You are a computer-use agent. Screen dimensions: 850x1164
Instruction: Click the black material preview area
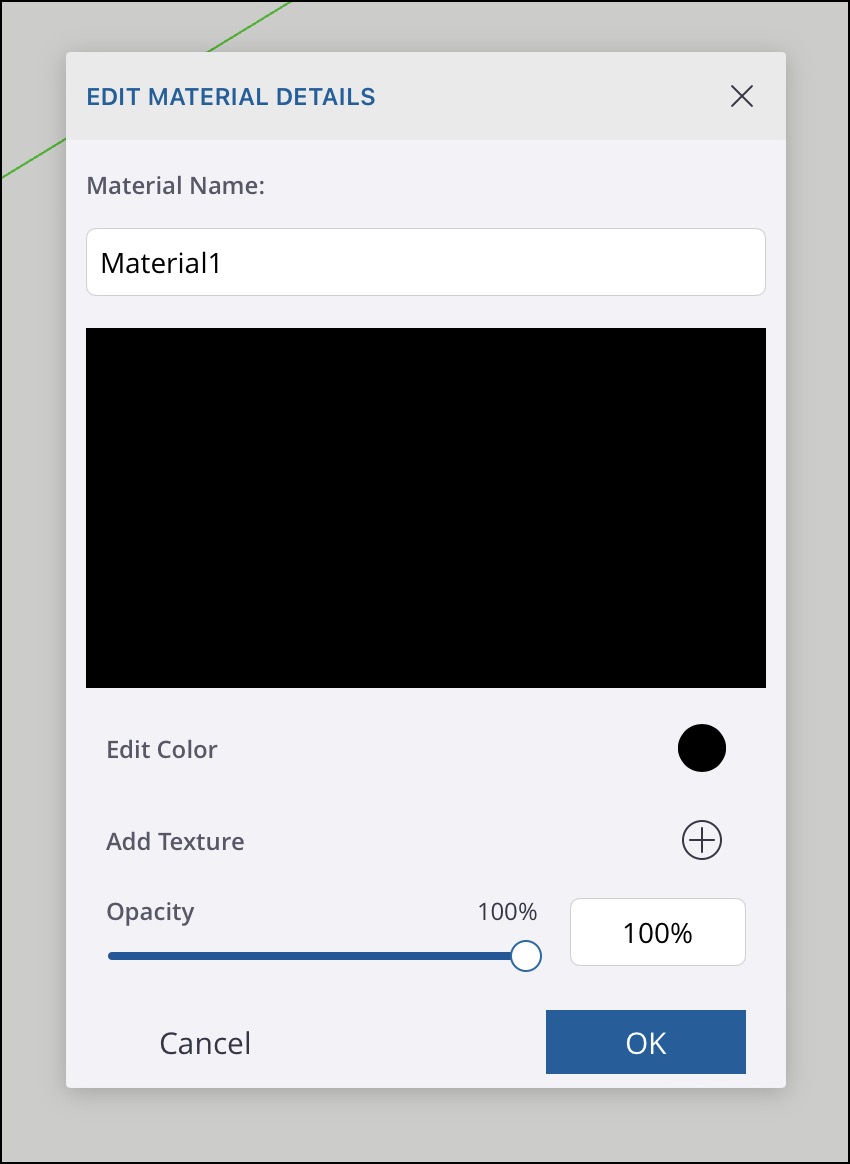pos(425,508)
